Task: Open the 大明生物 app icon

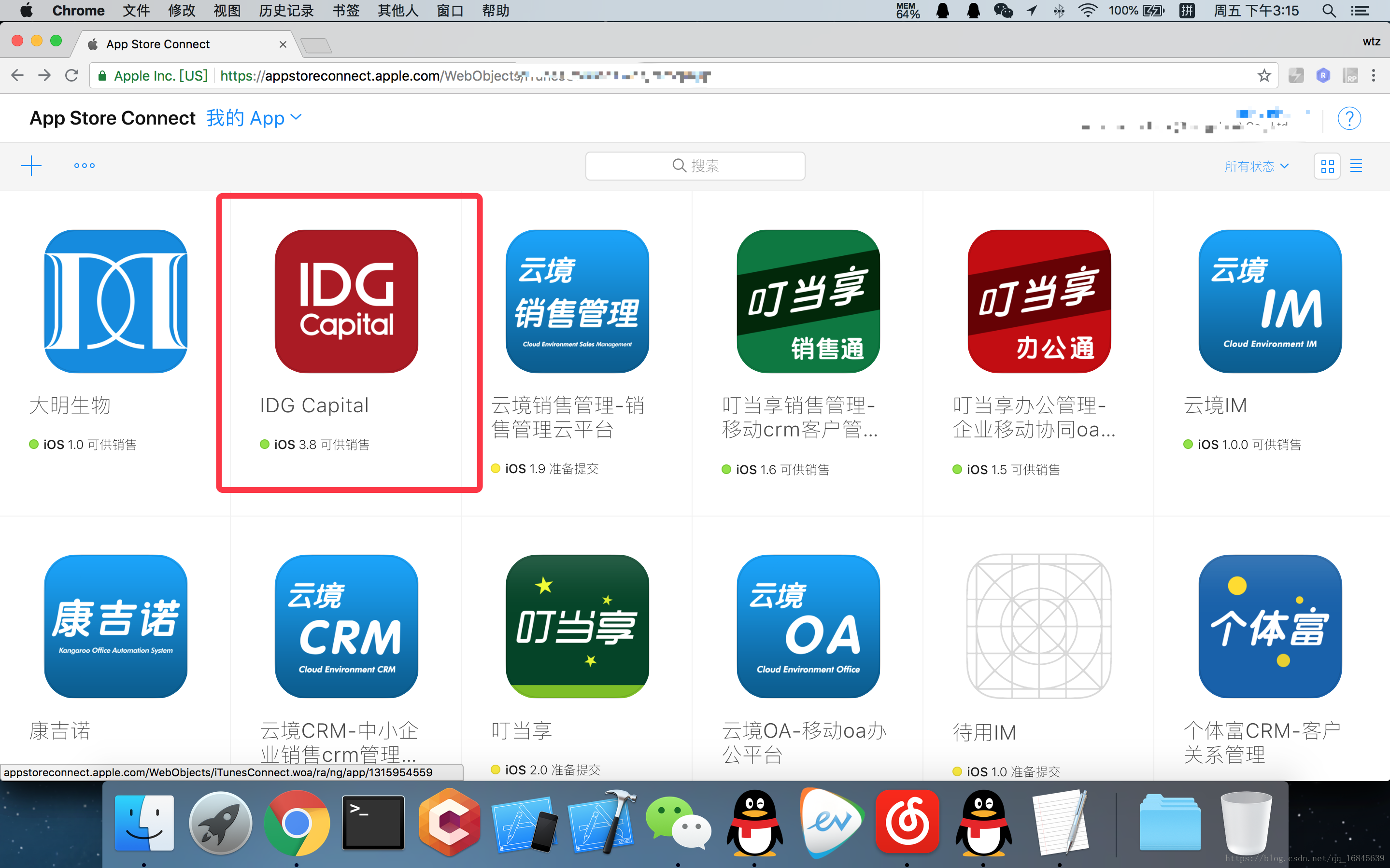Action: point(116,301)
